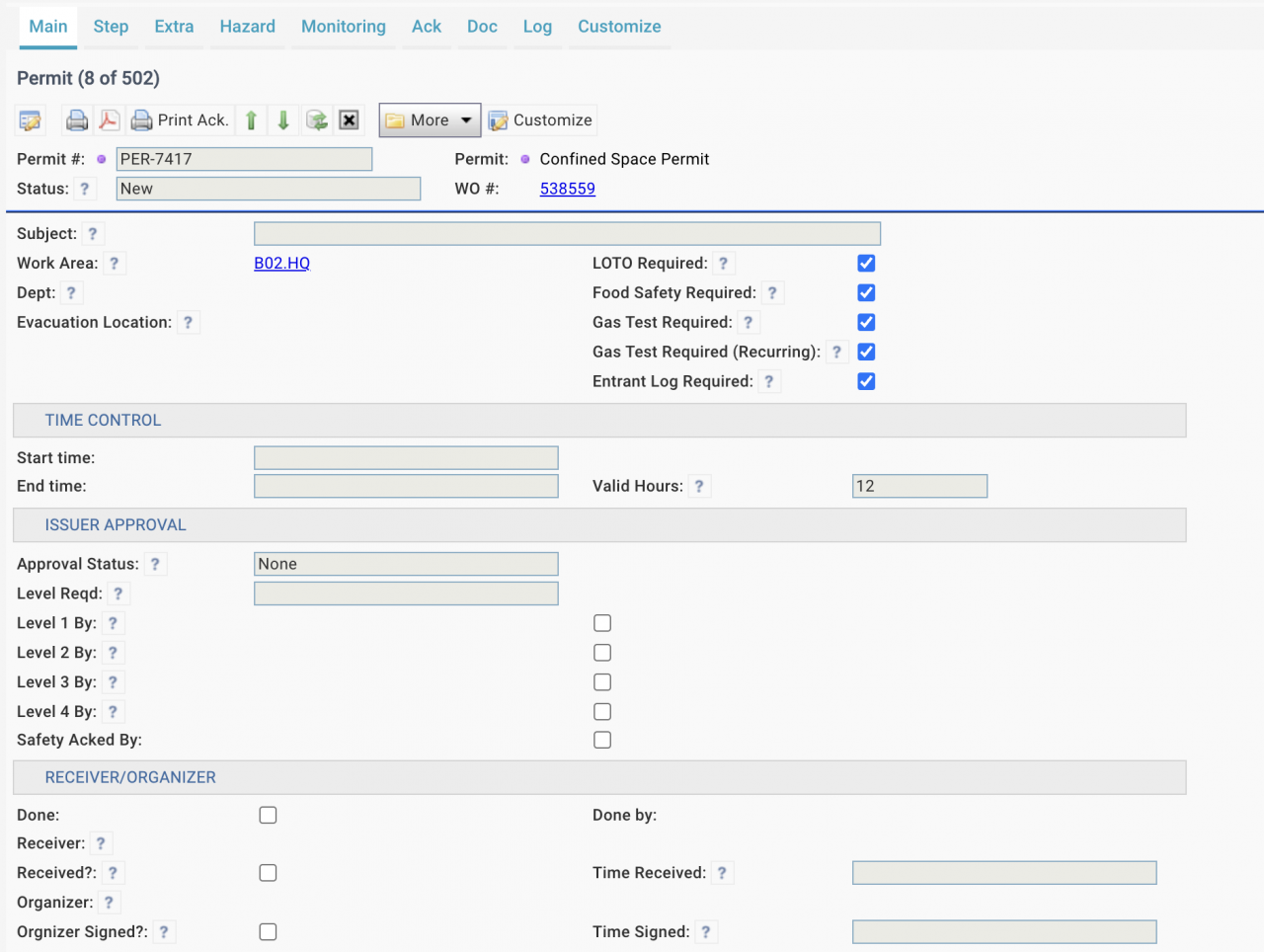Click the purple dot next to Permit #

(x=101, y=159)
